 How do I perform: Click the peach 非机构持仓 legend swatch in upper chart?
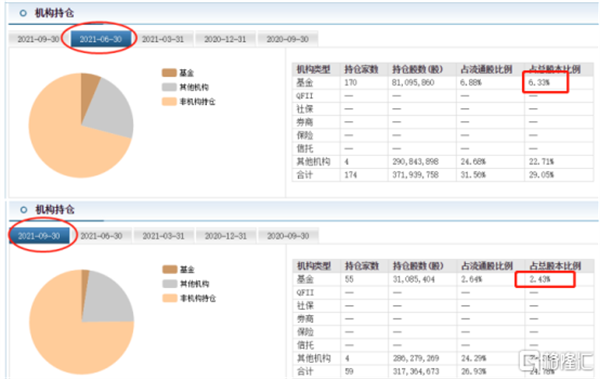(169, 101)
